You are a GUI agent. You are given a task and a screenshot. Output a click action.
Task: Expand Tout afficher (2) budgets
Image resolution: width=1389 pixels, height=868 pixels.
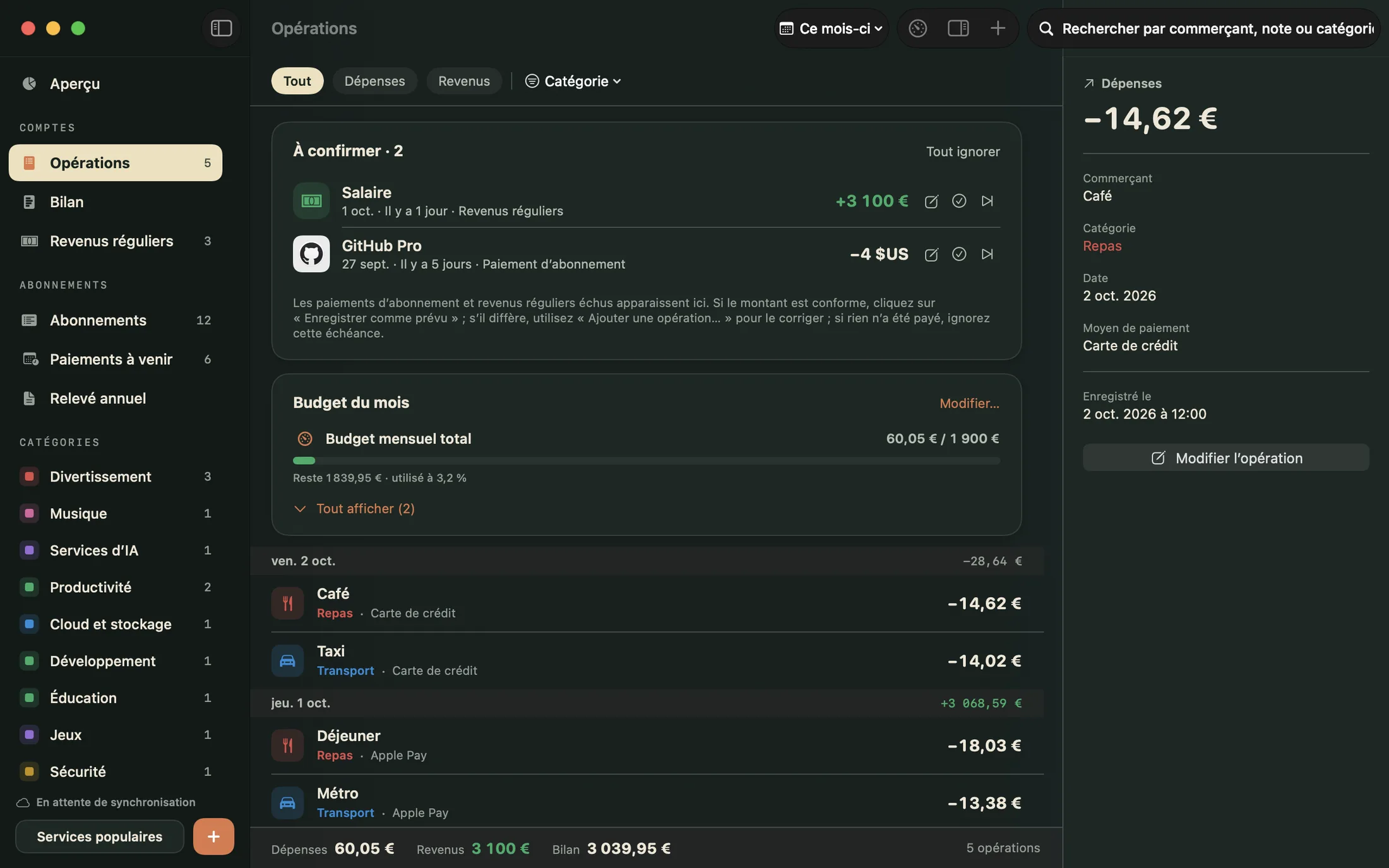[354, 509]
